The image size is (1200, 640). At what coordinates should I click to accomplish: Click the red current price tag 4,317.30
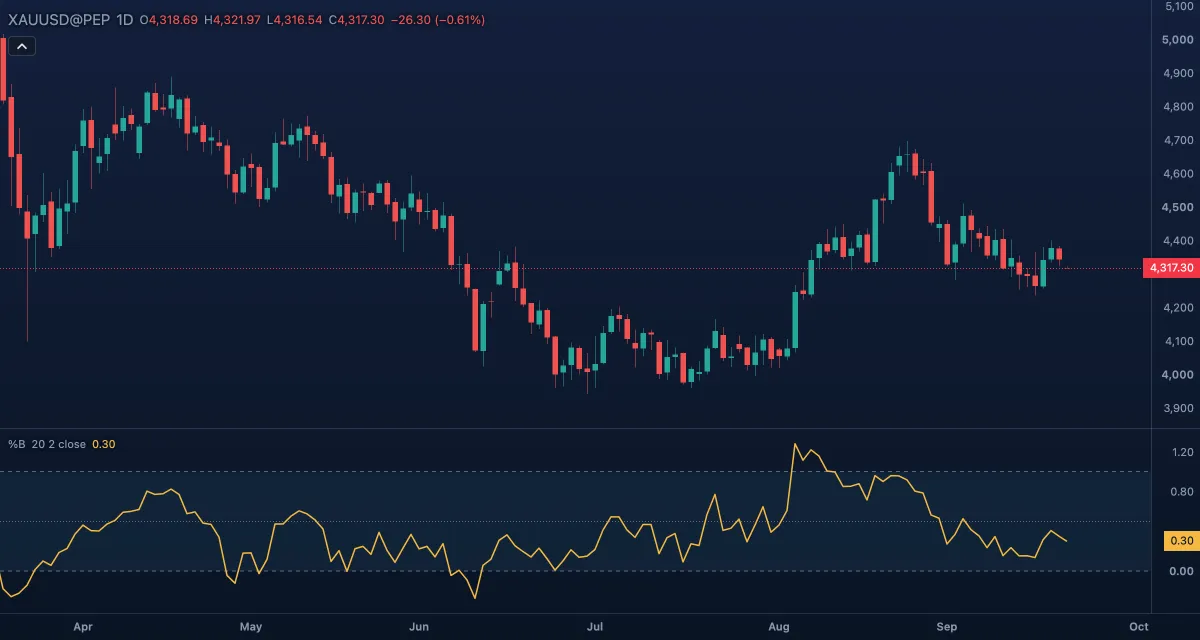[1170, 268]
